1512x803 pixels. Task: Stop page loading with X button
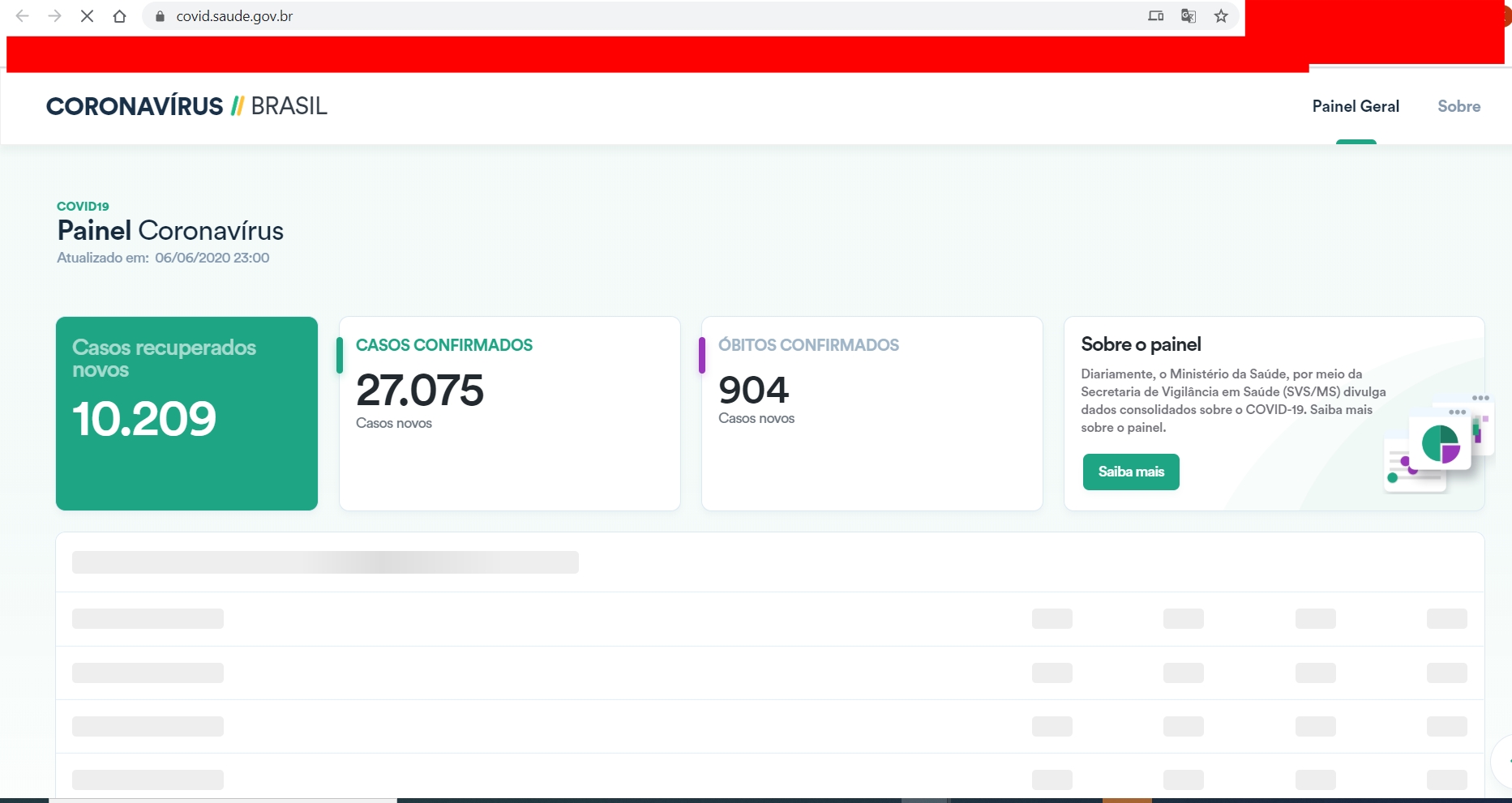(x=87, y=16)
